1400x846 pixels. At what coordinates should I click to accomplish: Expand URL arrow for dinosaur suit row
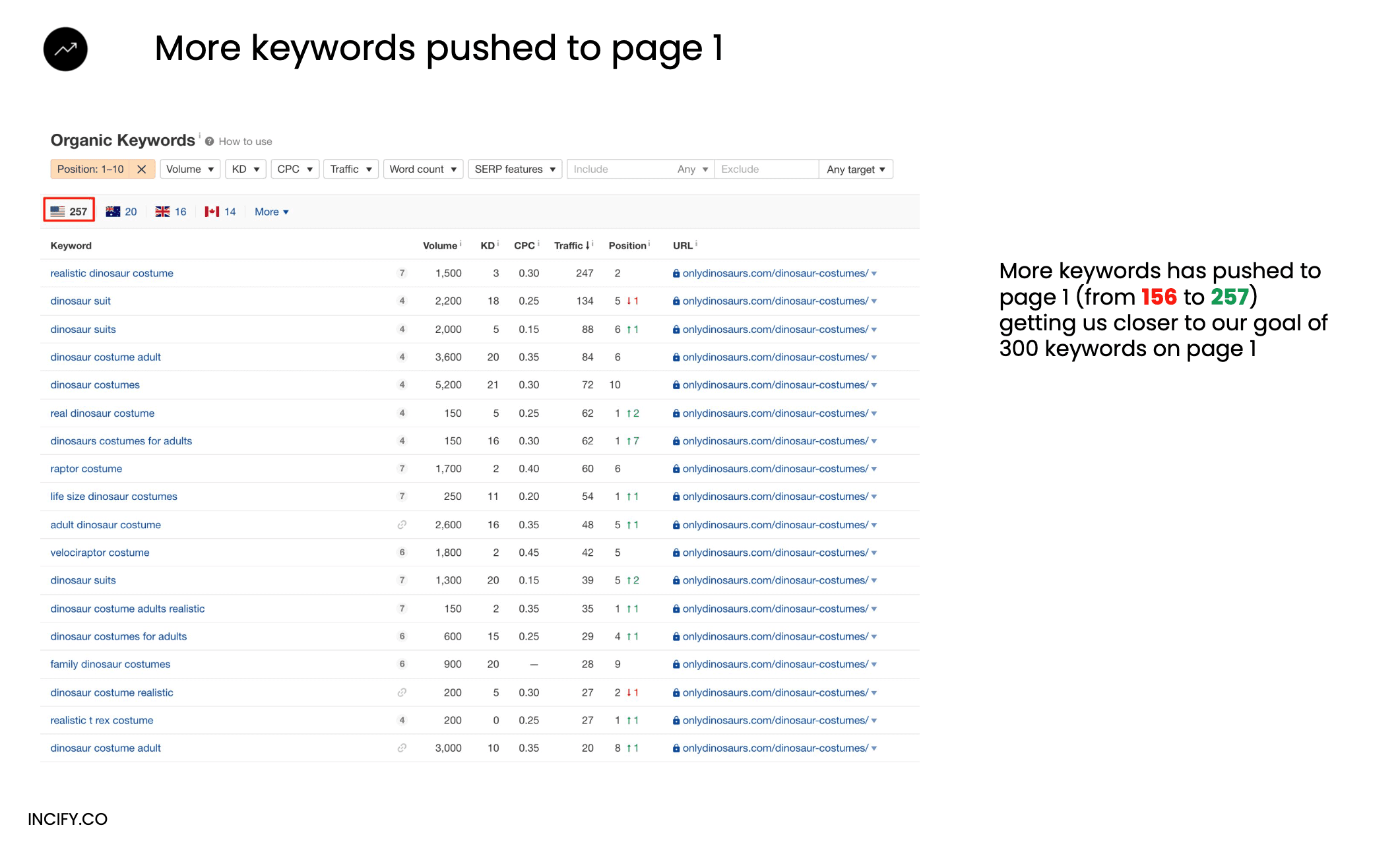(x=874, y=301)
